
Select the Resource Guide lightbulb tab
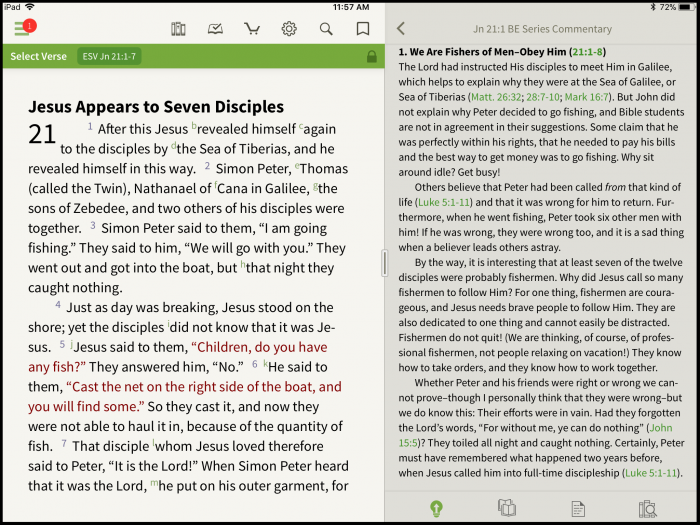436,508
